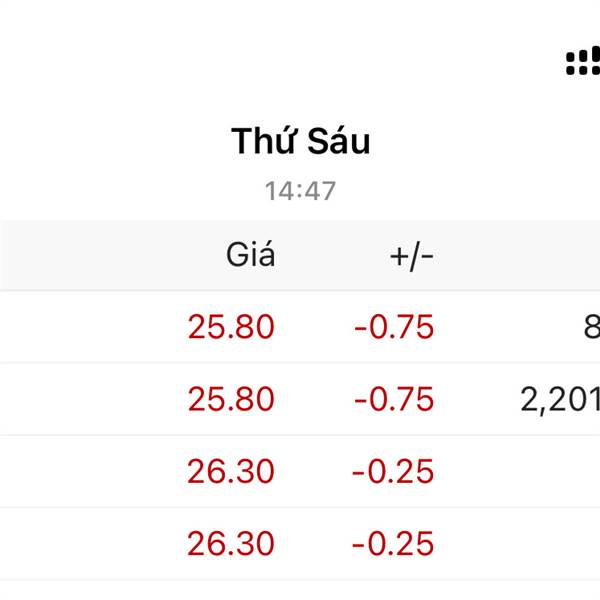This screenshot has width=600, height=600.
Task: Tap the cellular signal status icon
Action: point(583,62)
